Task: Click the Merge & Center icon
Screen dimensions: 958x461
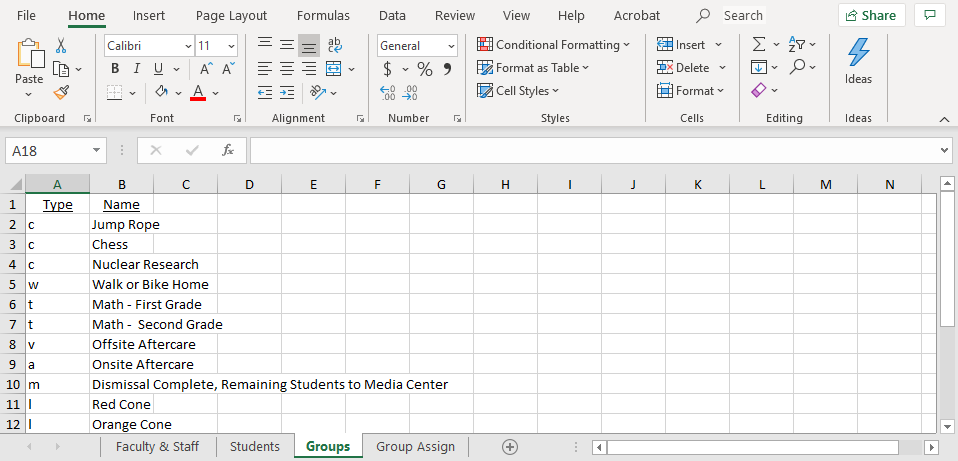Action: (x=334, y=69)
